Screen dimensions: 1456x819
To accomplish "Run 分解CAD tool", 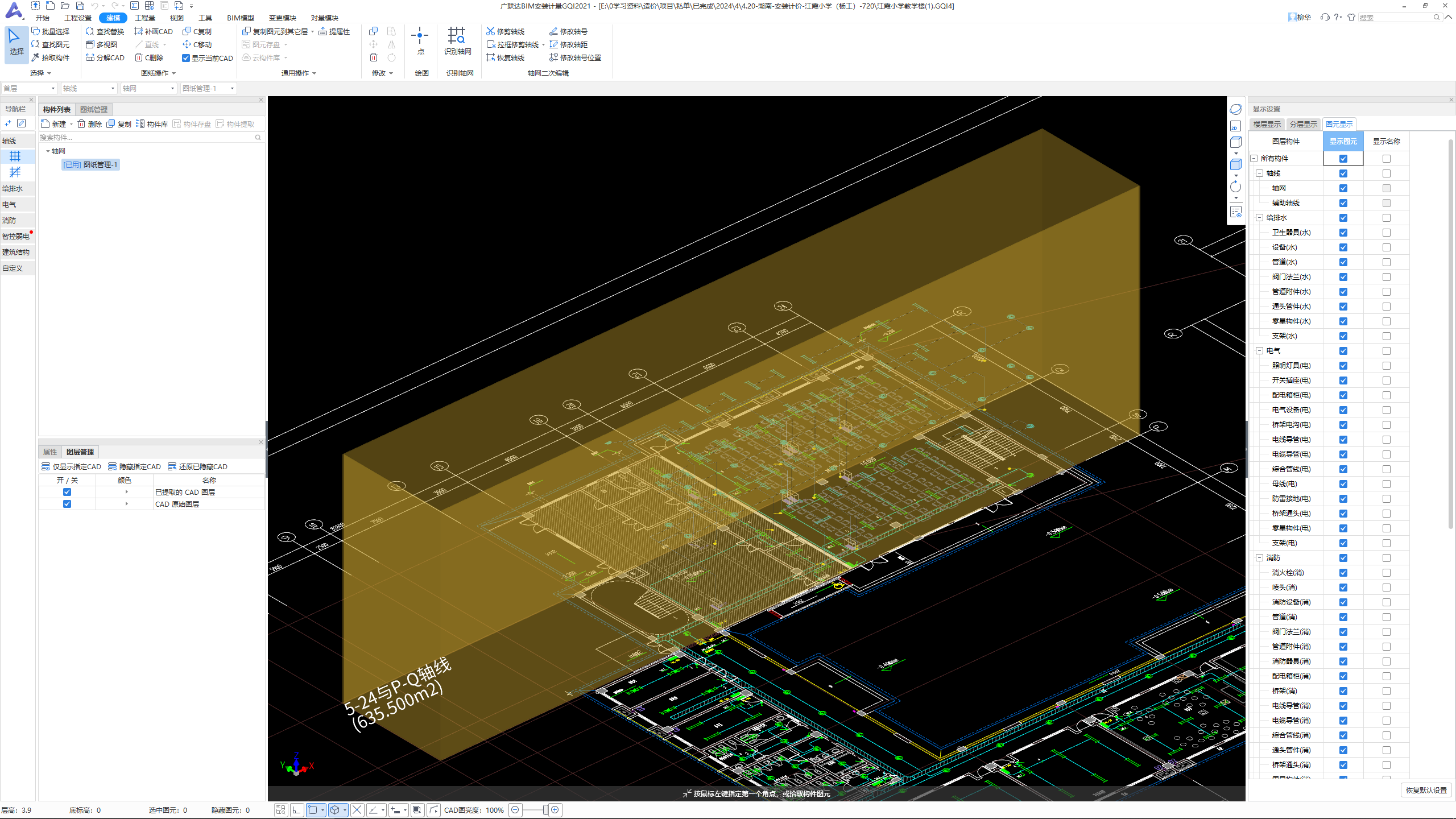I will coord(105,57).
